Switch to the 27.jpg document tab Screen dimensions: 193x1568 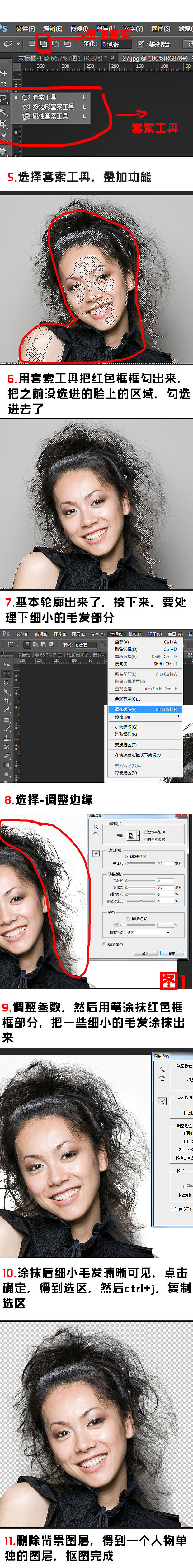click(x=155, y=58)
